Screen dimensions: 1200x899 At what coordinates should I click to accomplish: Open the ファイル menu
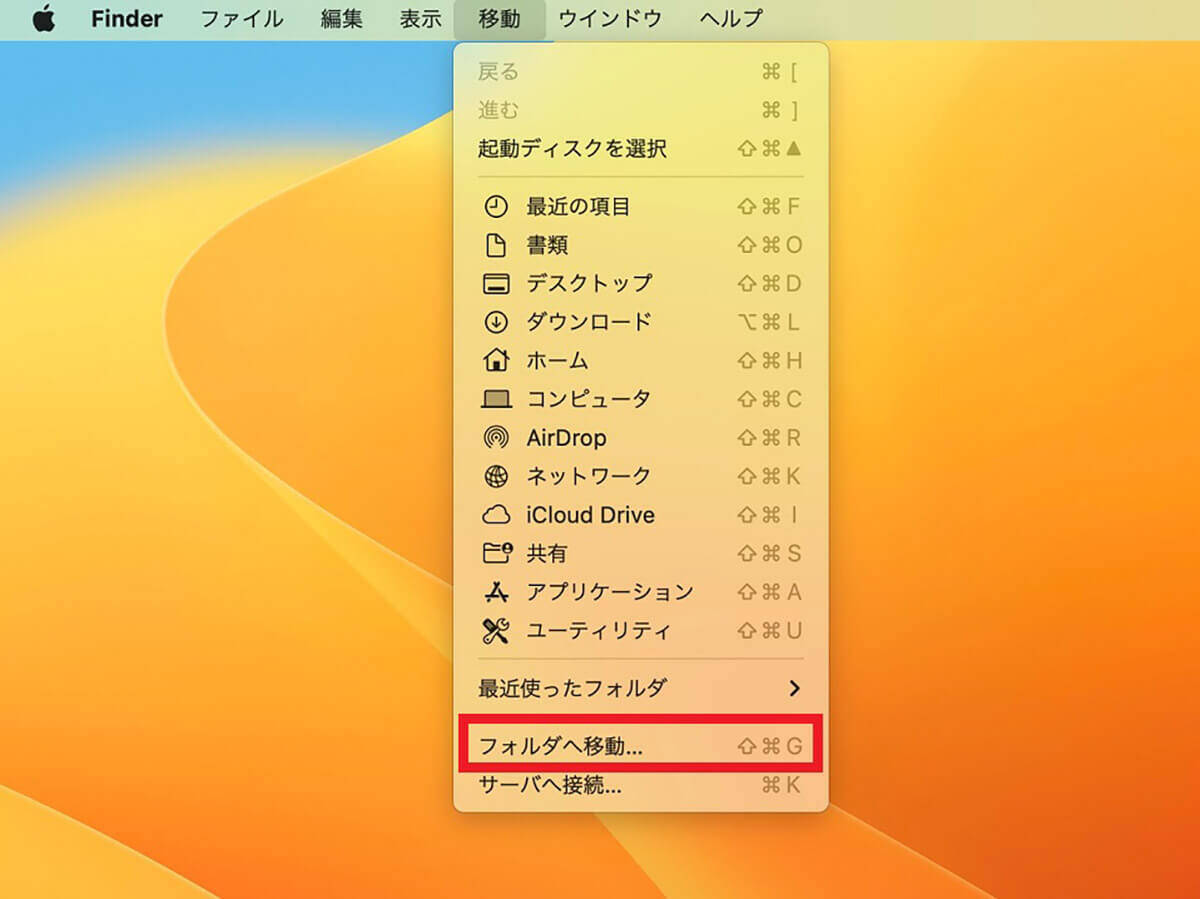click(242, 18)
